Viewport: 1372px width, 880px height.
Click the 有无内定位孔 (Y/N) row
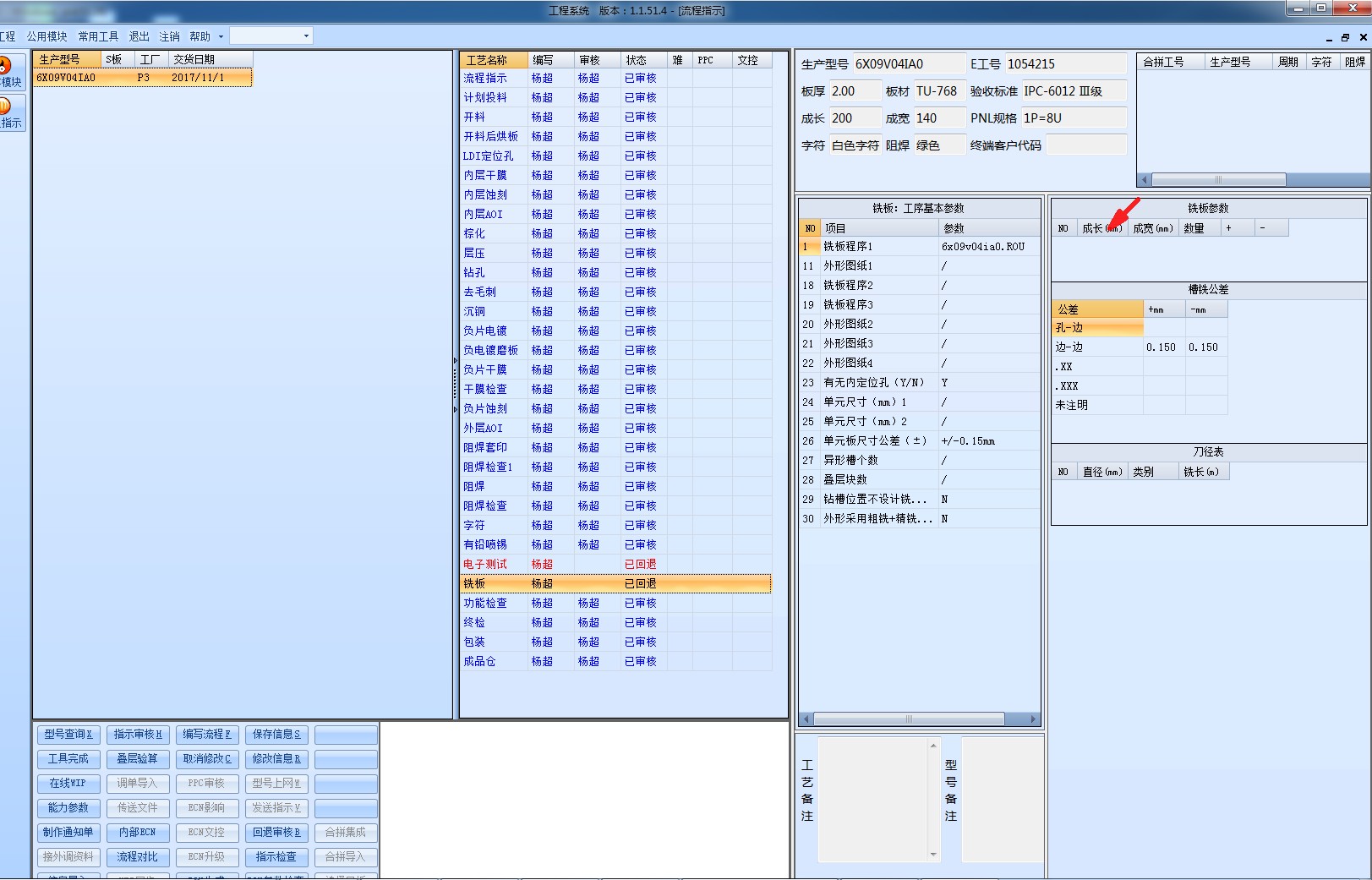(920, 382)
